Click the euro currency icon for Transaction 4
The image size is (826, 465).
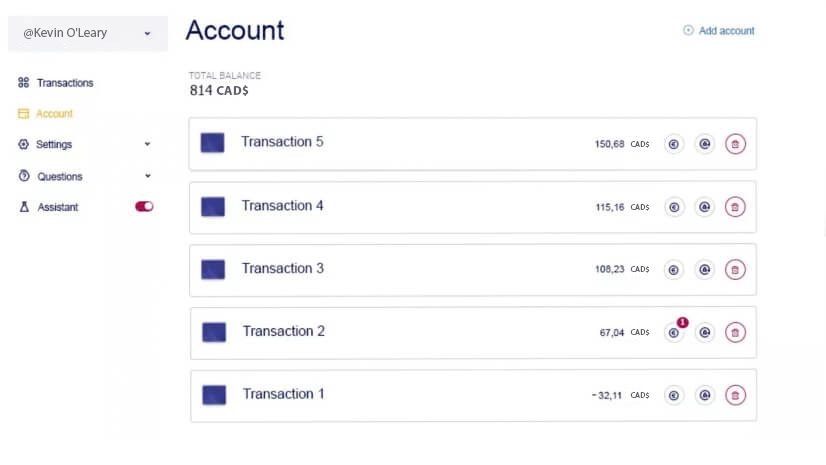point(674,207)
